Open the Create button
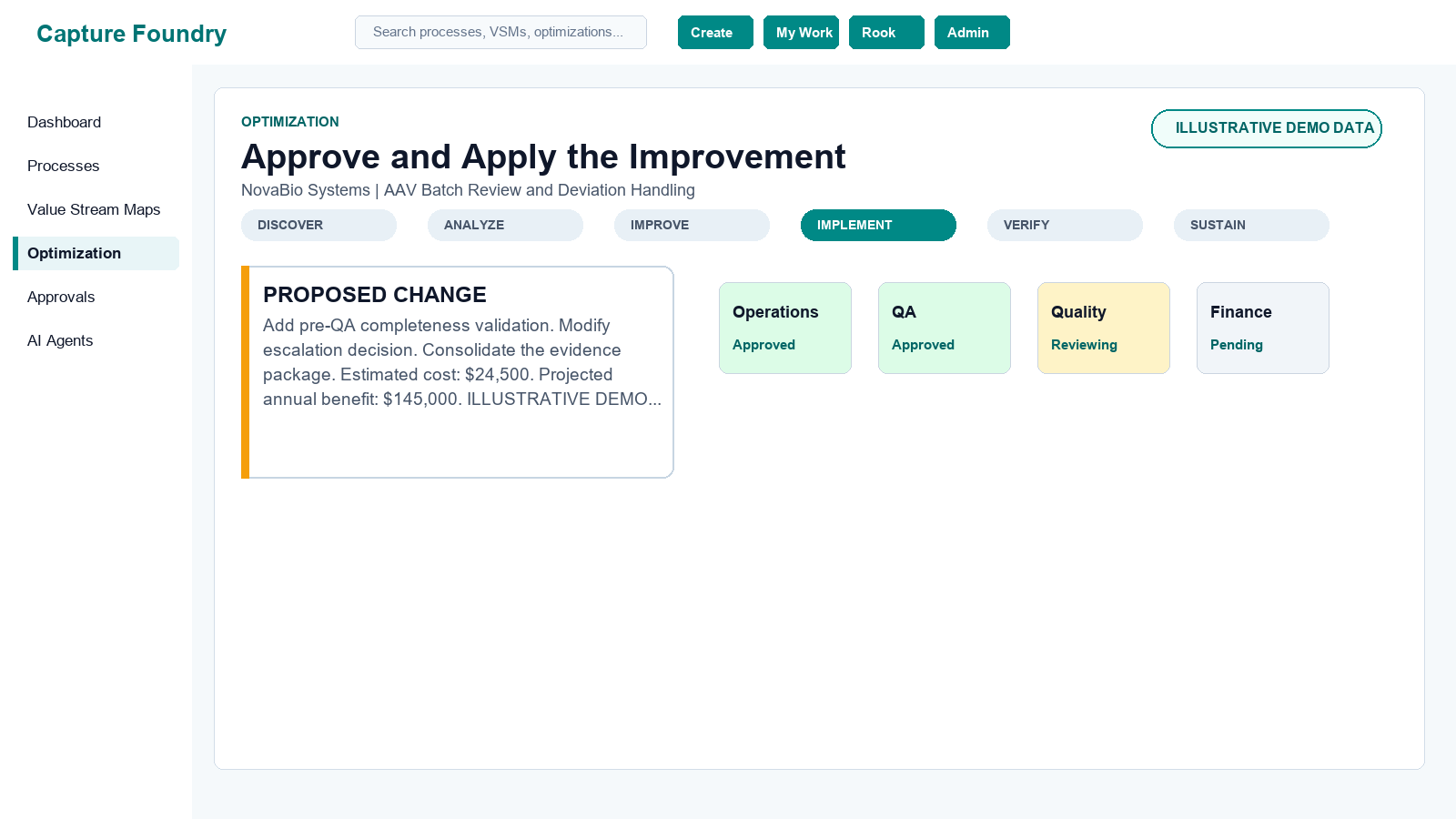 click(x=715, y=32)
